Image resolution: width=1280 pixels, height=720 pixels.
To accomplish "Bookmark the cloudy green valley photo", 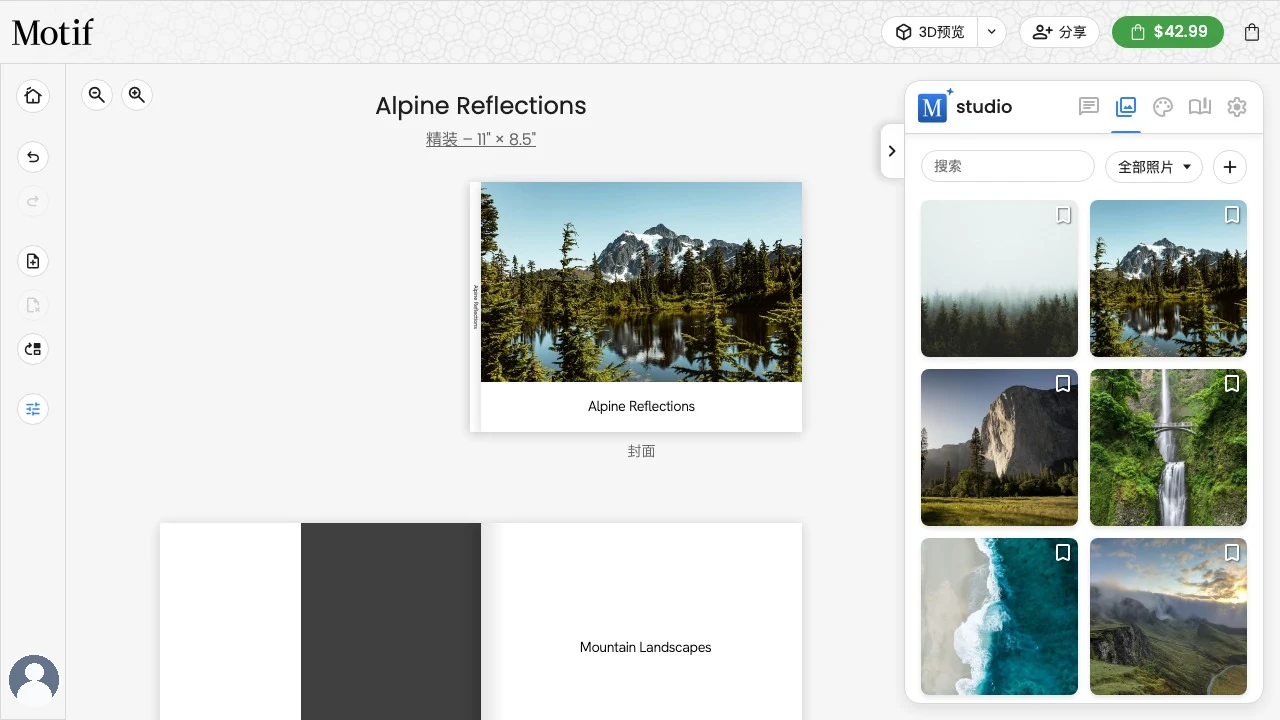I will (1232, 553).
